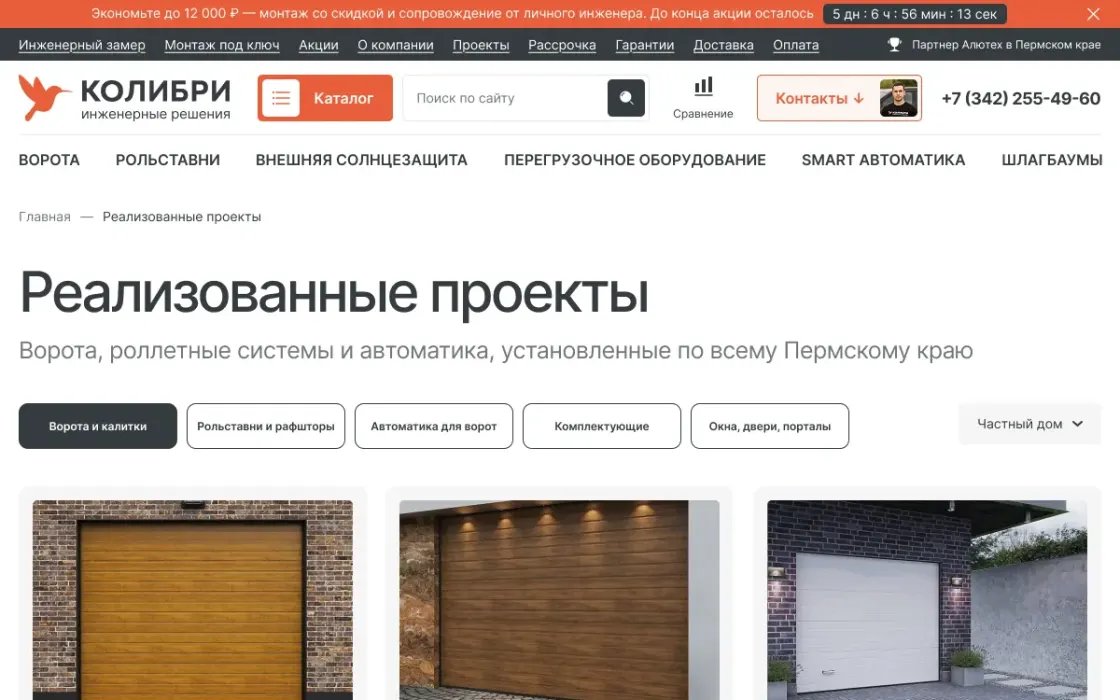Screen dimensions: 1120x700
Task: Go to Акции page
Action: [x=319, y=45]
